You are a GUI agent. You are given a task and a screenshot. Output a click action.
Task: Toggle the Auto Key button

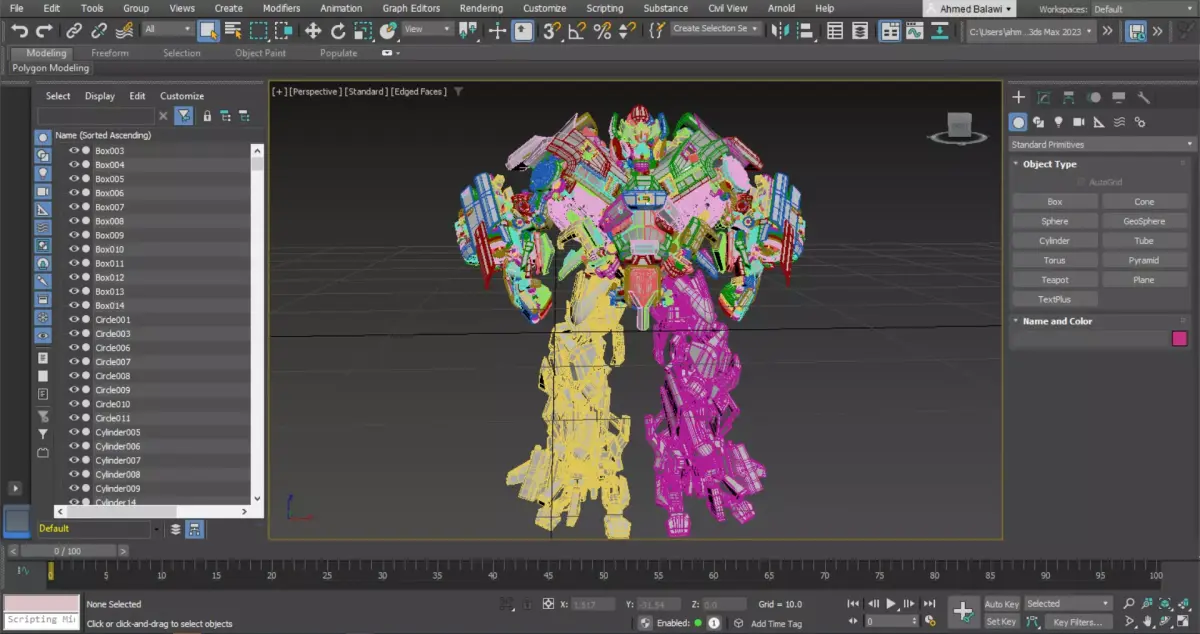[1002, 604]
